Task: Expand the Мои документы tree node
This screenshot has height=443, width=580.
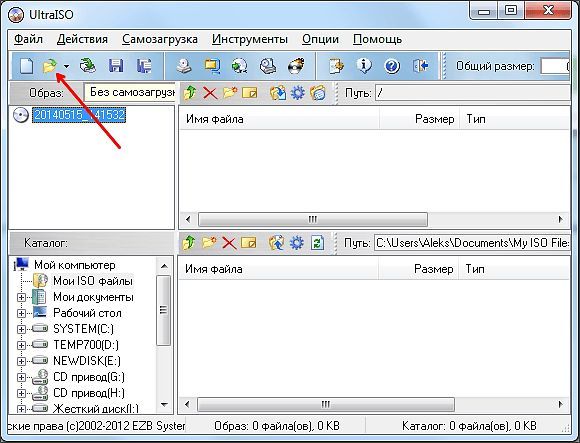Action: tap(21, 297)
